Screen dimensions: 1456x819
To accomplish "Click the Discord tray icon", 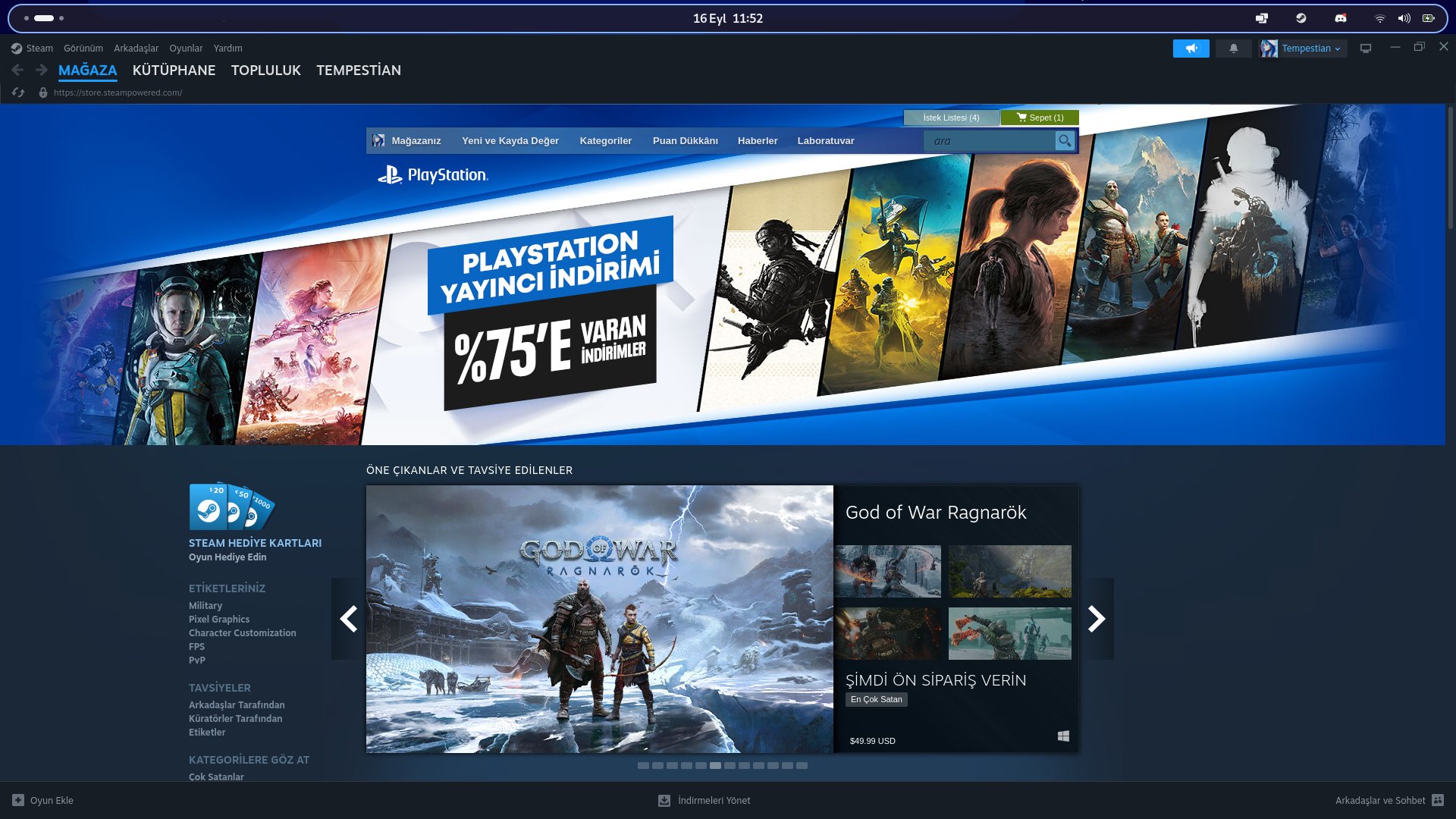I will 1340,18.
